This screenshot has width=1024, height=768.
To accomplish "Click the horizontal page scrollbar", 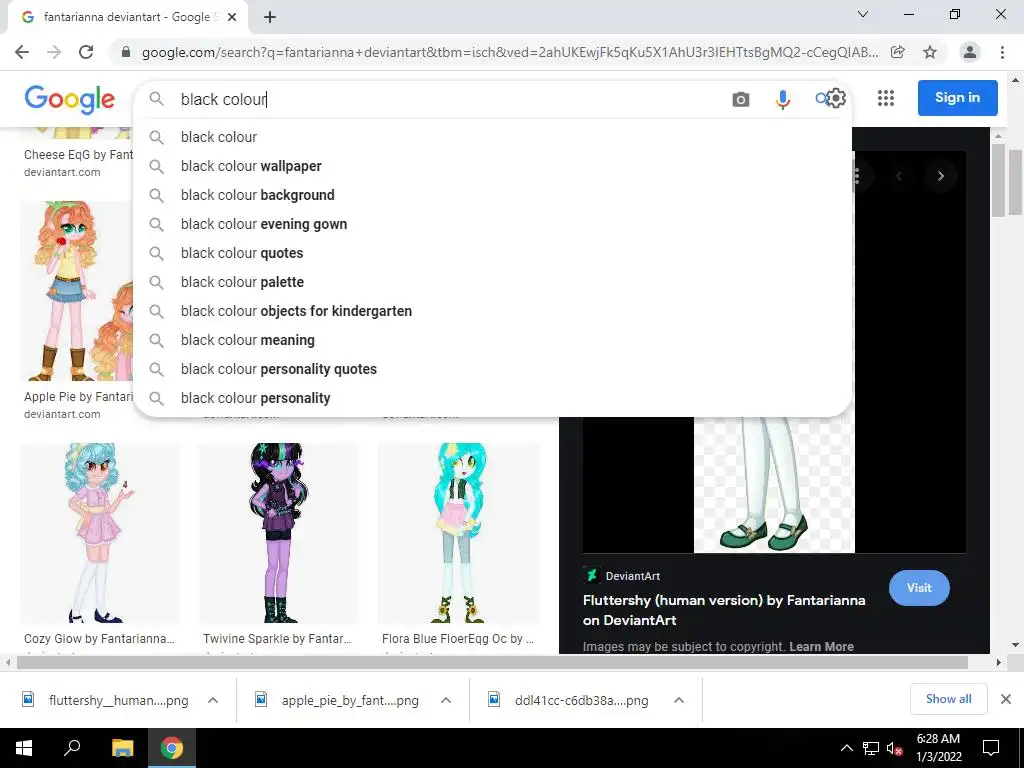I will coord(492,662).
